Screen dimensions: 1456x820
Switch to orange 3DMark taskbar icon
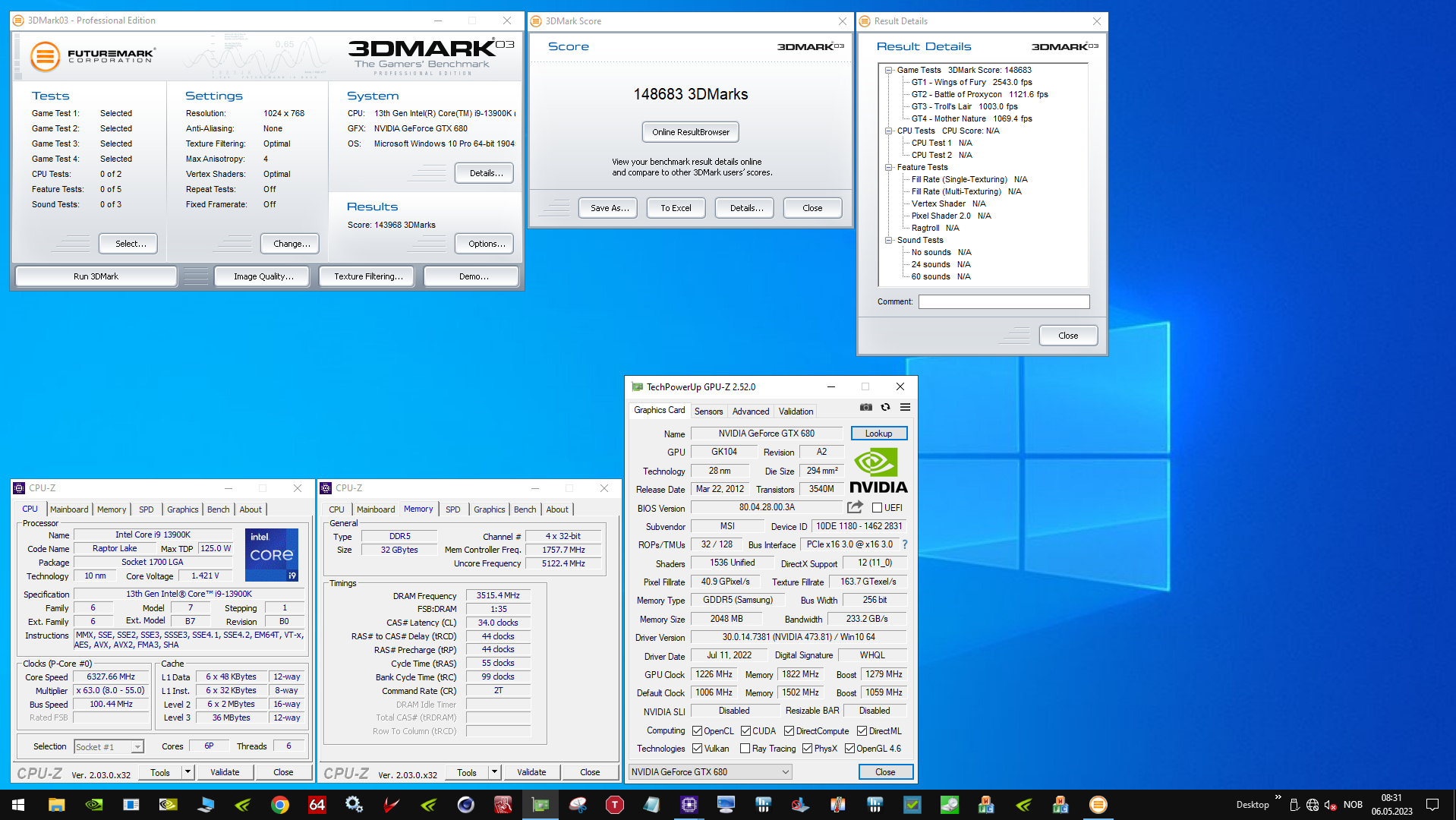(1098, 805)
